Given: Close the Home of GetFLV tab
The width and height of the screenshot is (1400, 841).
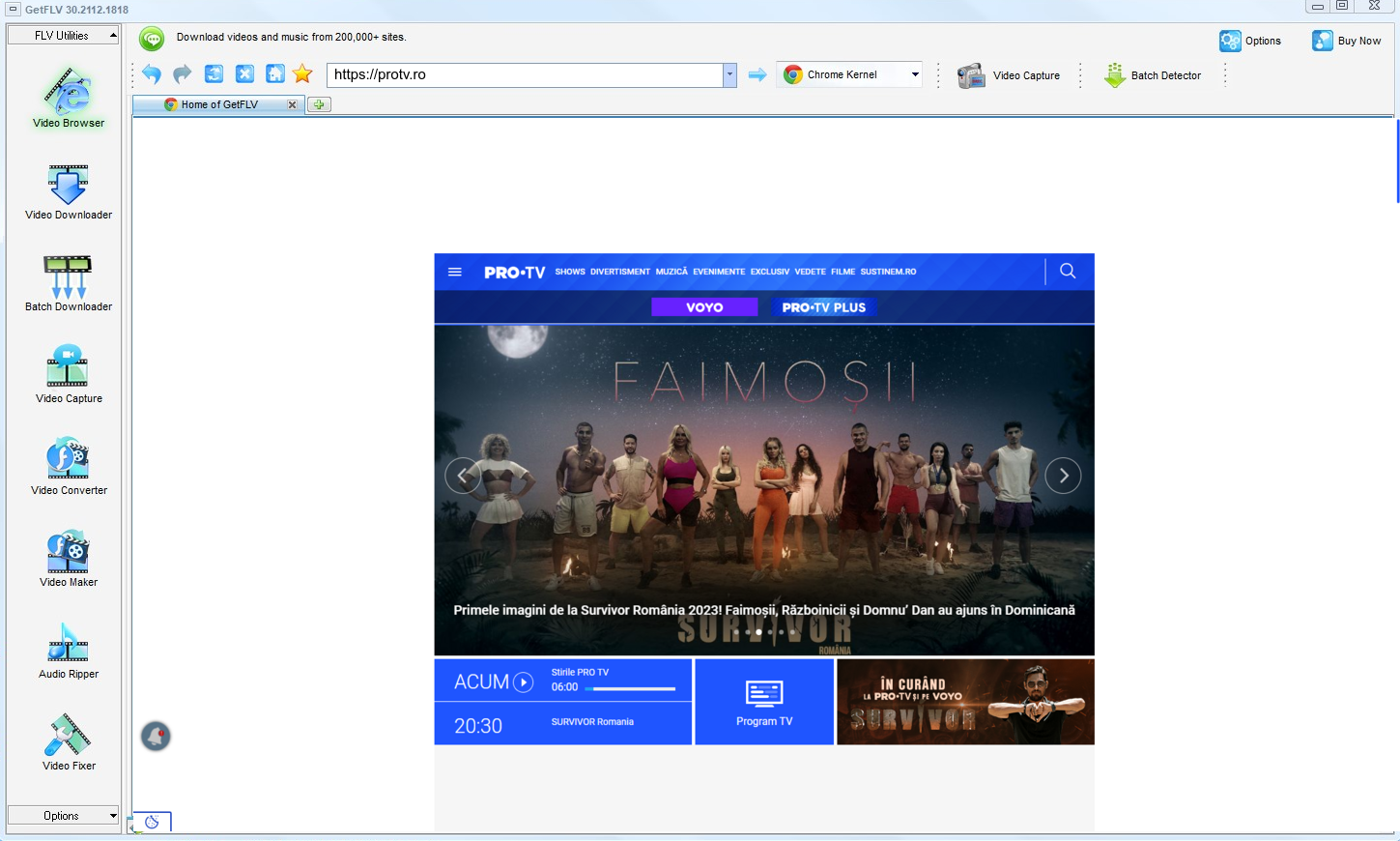Looking at the screenshot, I should click(292, 104).
